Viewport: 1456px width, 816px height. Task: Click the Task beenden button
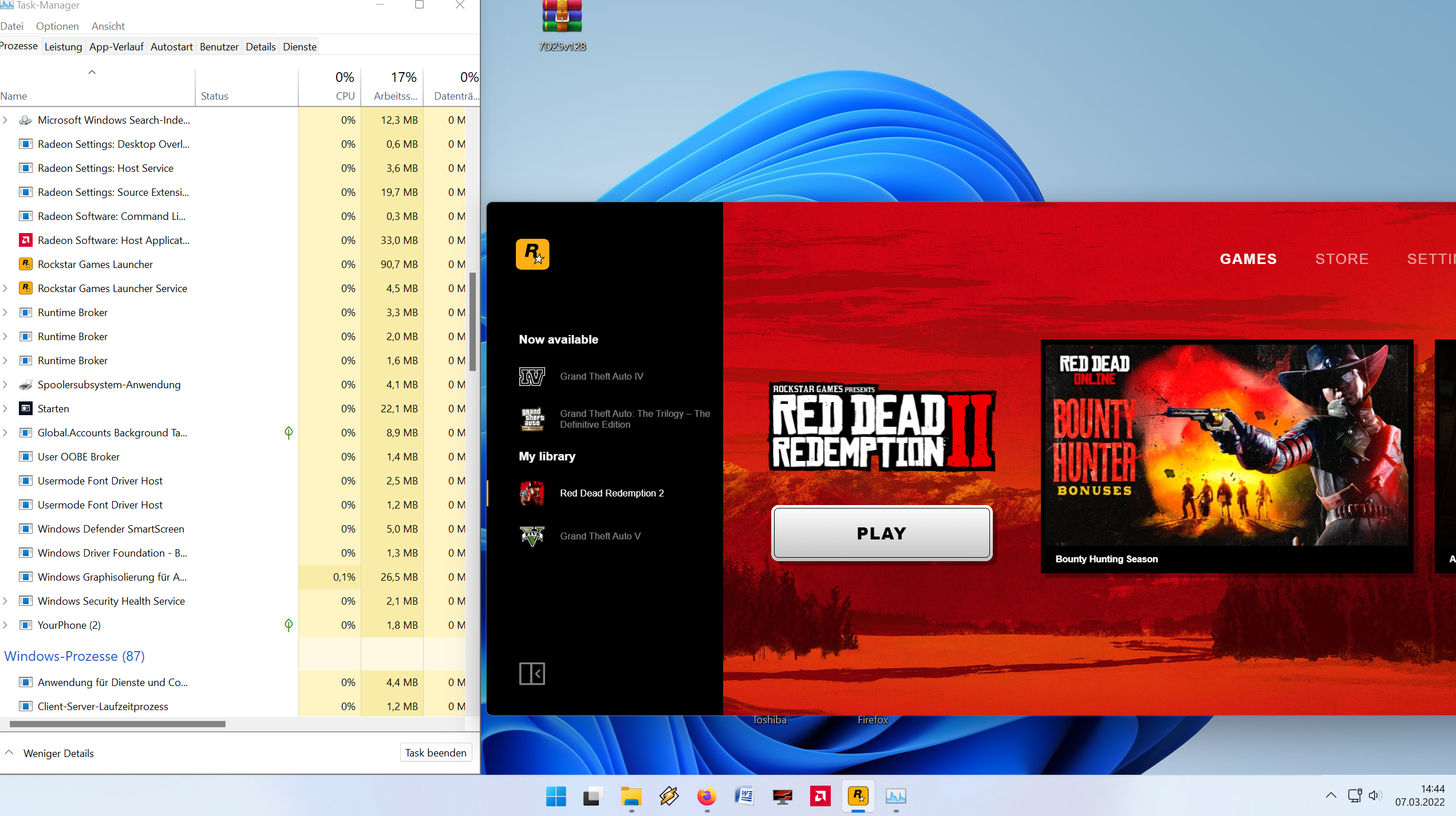(x=435, y=752)
